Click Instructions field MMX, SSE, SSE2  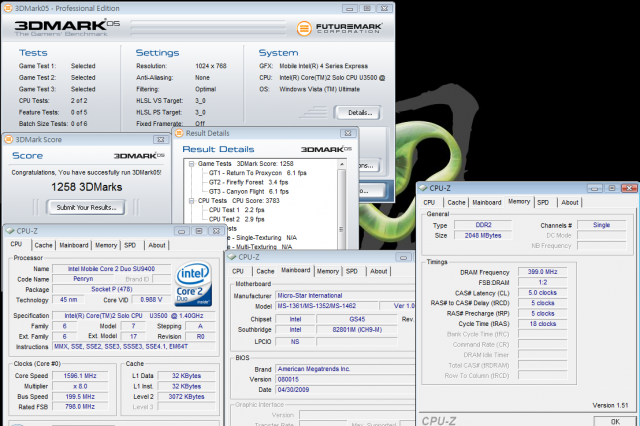(134, 346)
